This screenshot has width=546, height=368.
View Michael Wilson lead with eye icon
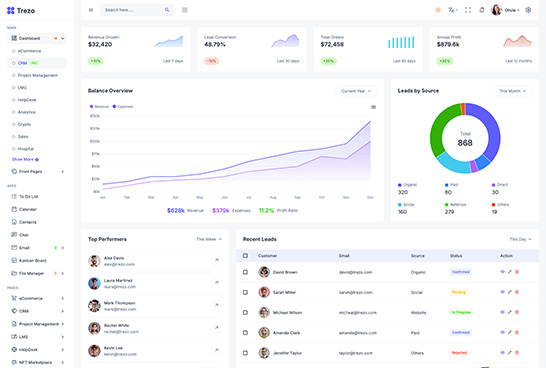(502, 312)
